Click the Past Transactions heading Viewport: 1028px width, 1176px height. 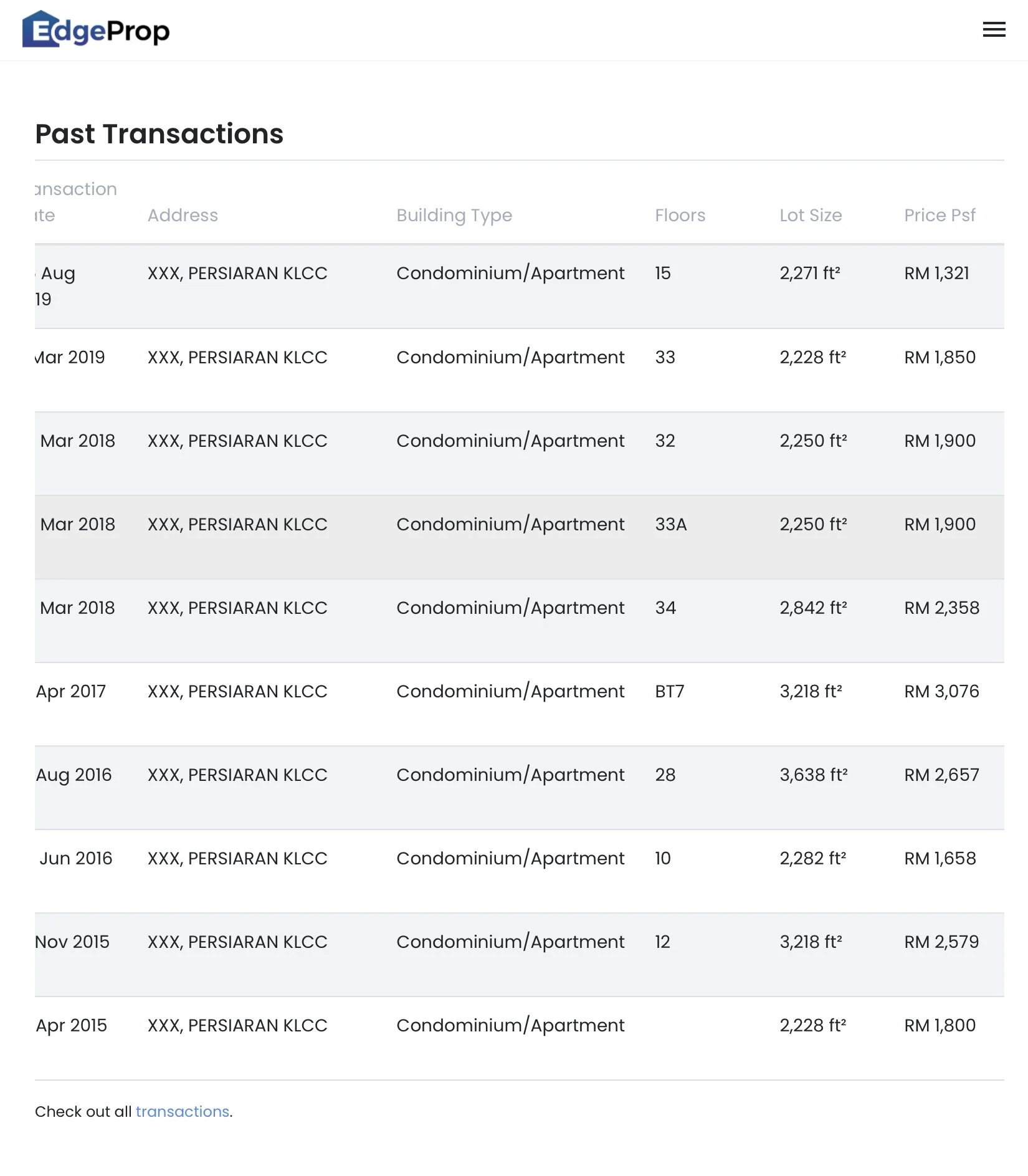pos(159,133)
